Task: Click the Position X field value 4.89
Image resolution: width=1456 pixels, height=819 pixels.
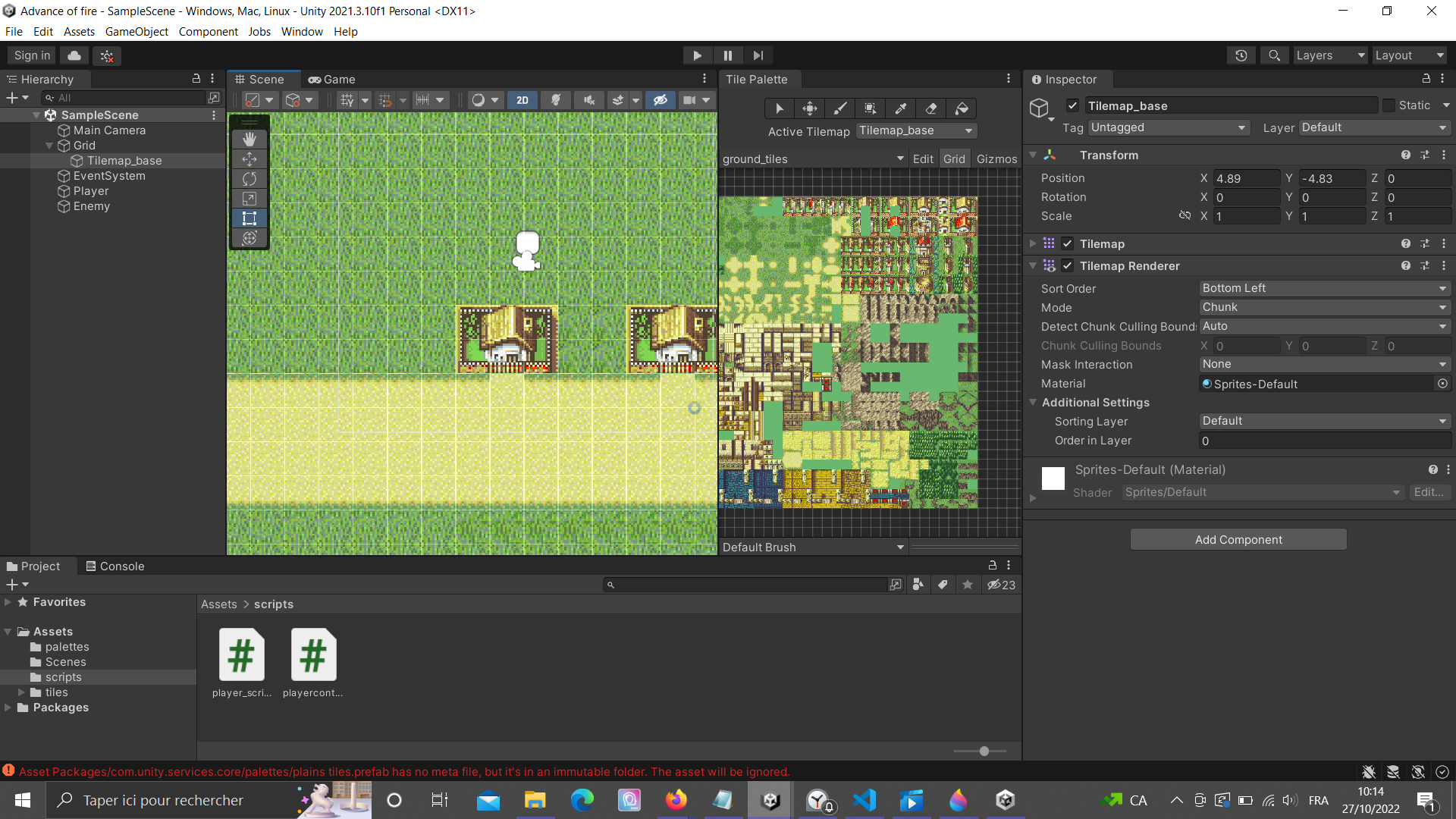Action: click(1247, 178)
